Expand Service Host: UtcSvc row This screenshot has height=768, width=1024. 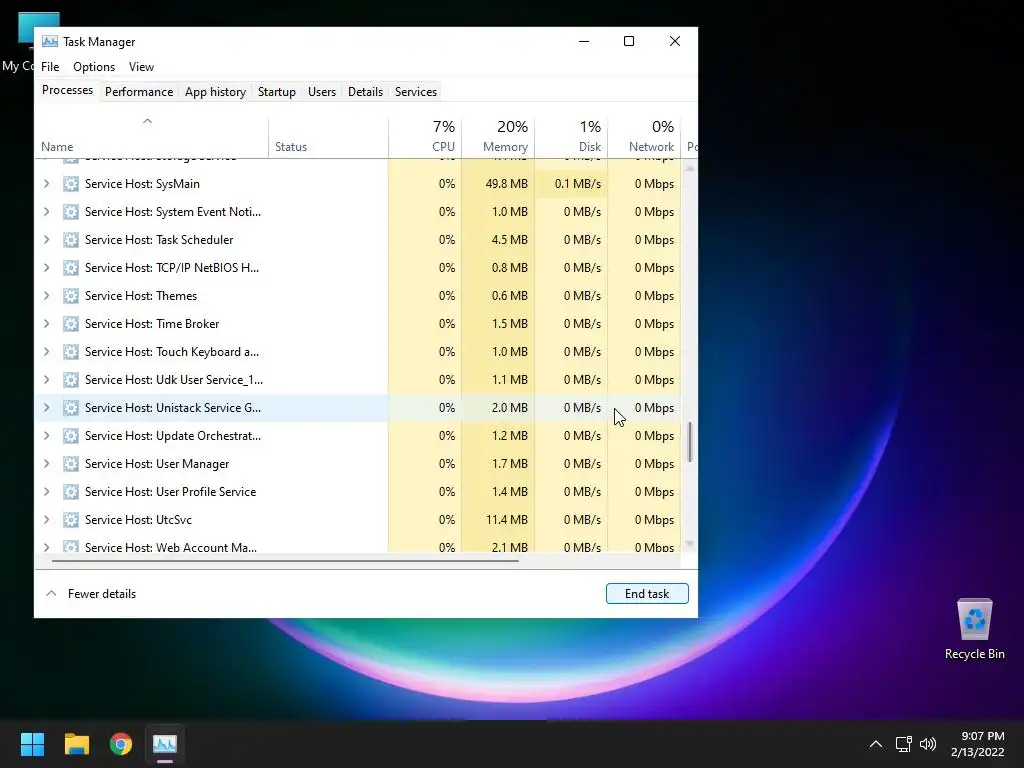46,520
